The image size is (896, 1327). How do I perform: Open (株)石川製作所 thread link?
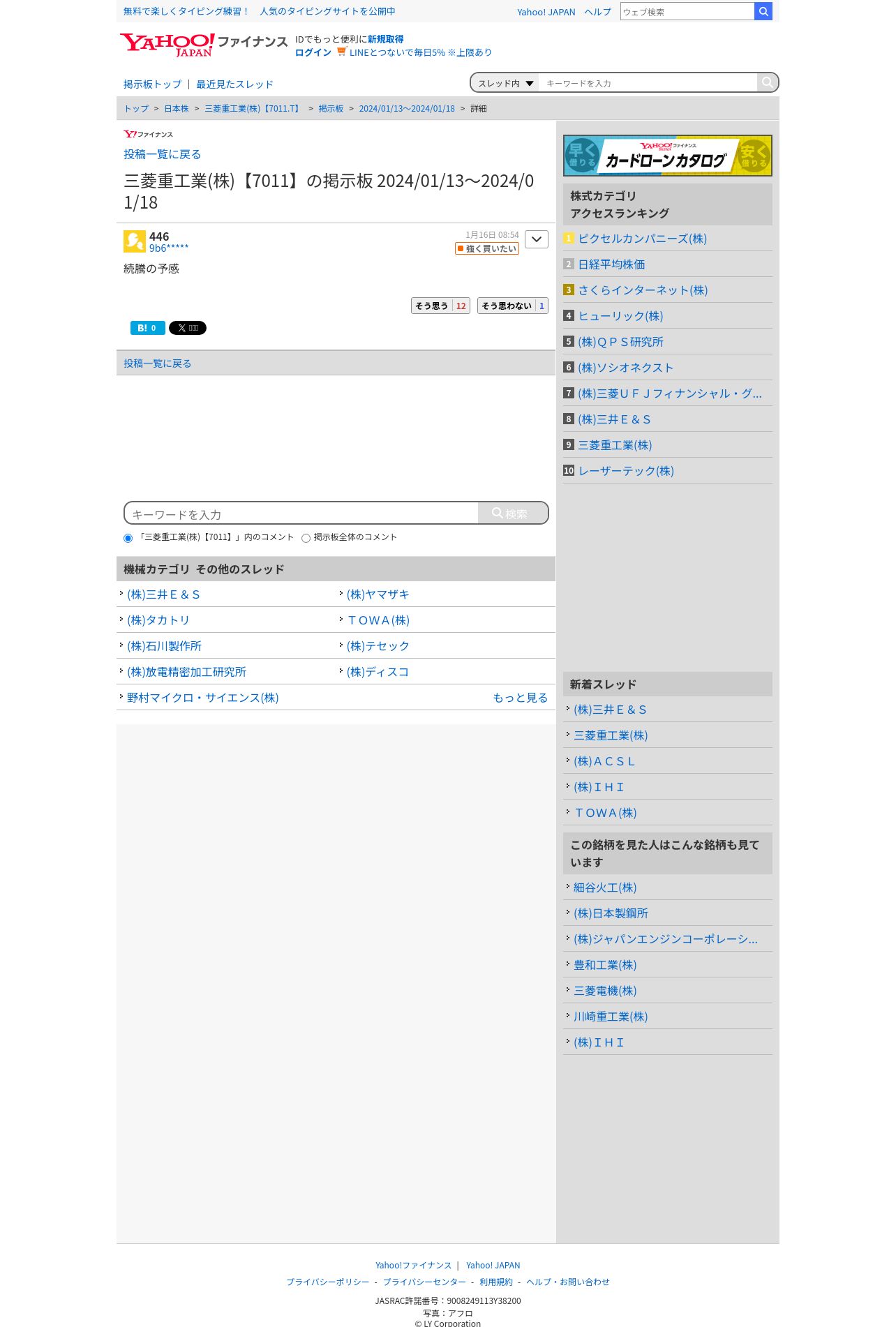164,646
